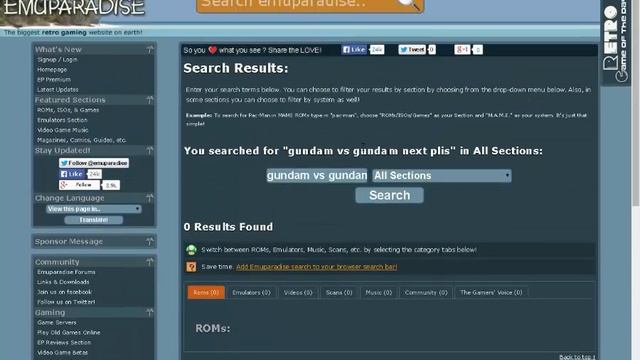Screen dimensions: 640x360
Task: Switch to the Videos (0) tab
Action: (298, 292)
